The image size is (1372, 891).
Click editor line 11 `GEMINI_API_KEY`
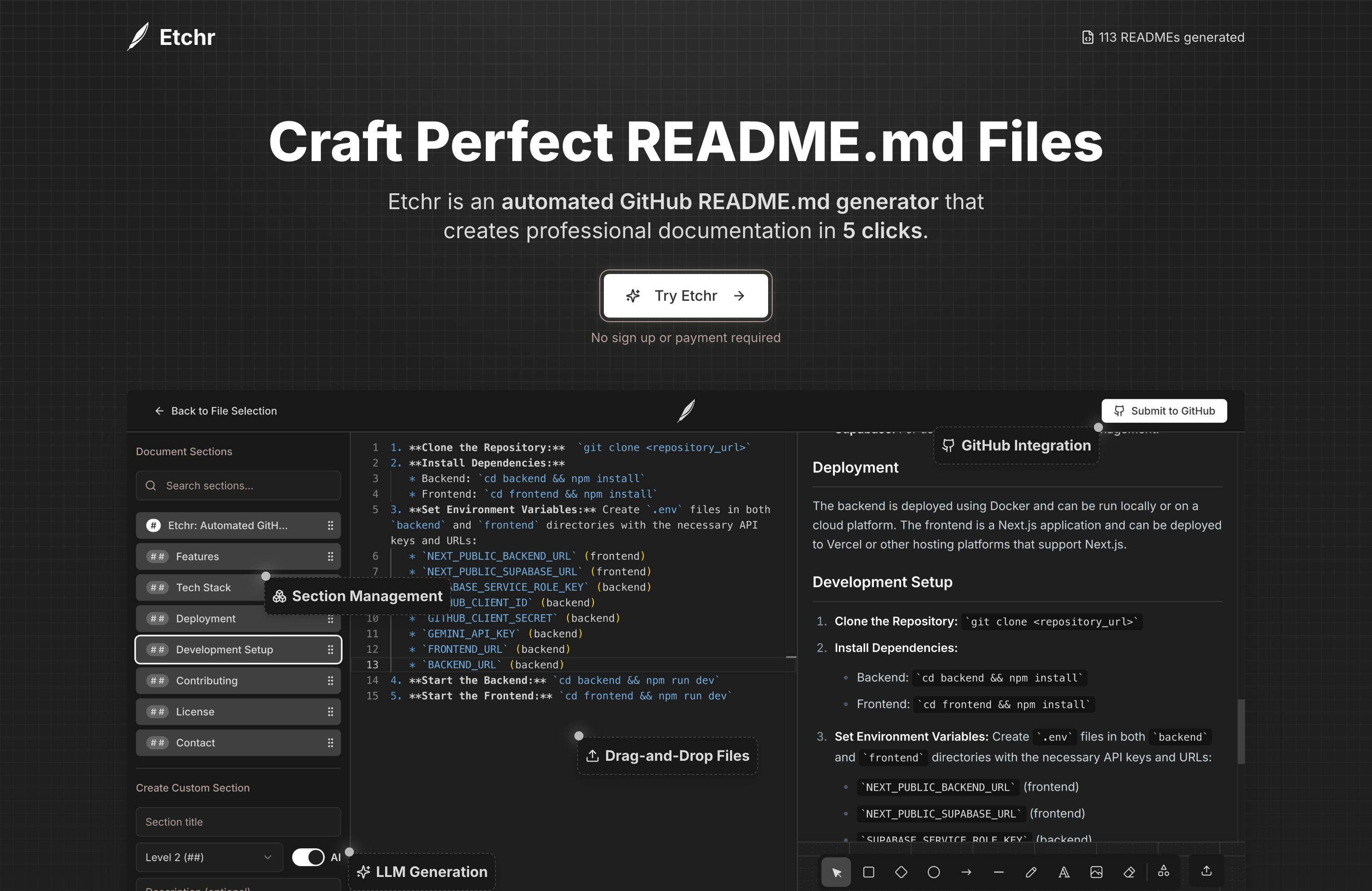tap(496, 633)
